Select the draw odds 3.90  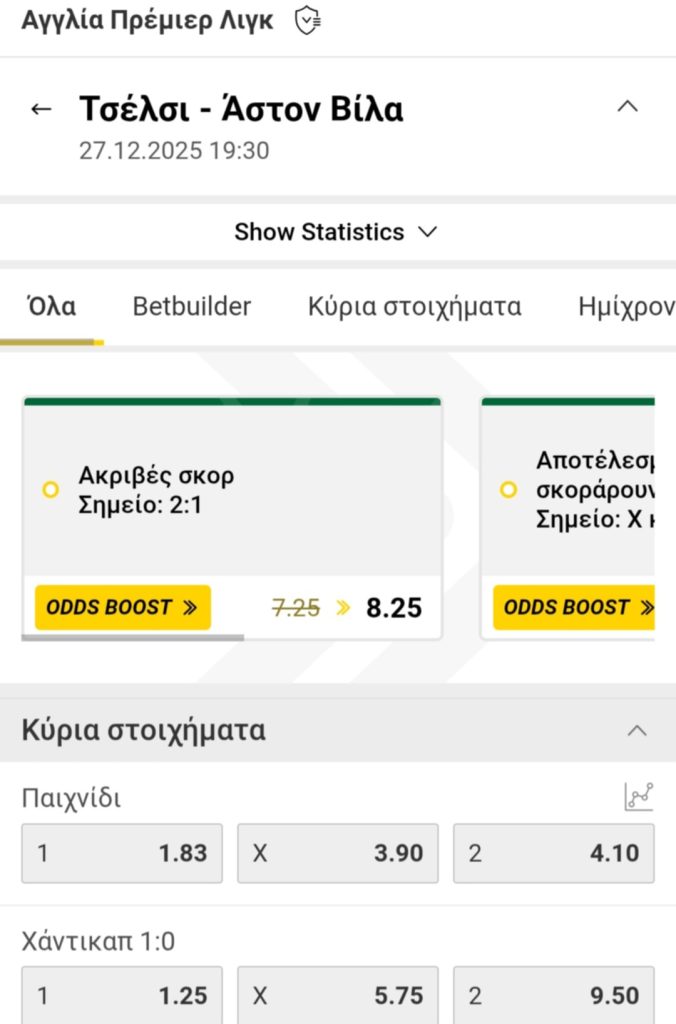337,853
